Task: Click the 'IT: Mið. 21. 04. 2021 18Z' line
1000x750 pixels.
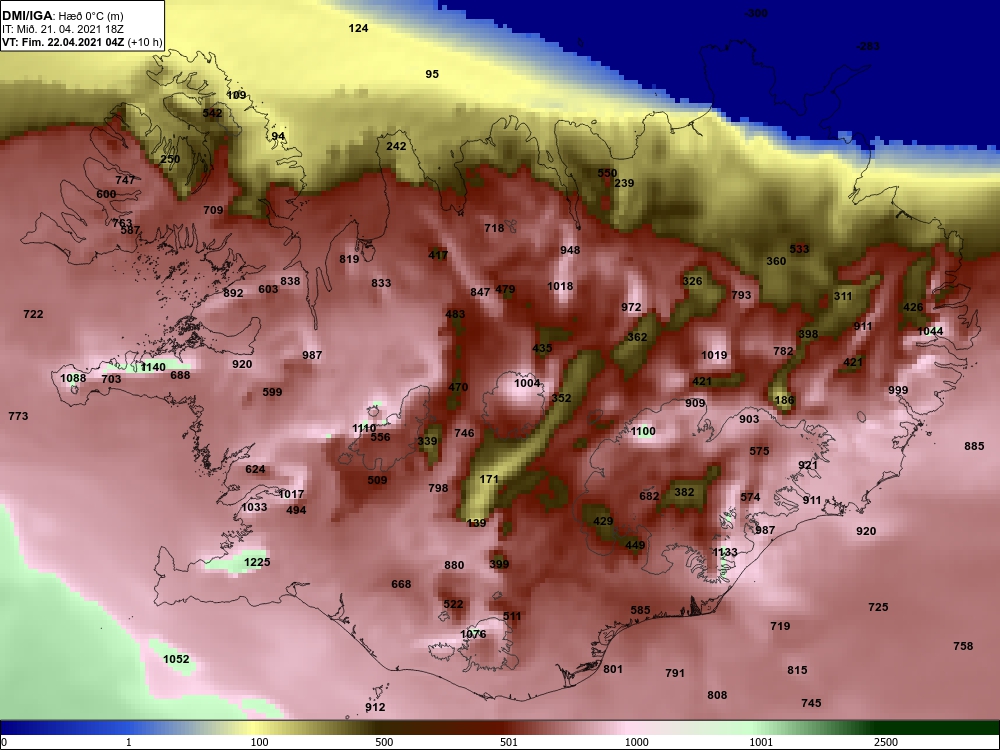Action: pos(62,29)
